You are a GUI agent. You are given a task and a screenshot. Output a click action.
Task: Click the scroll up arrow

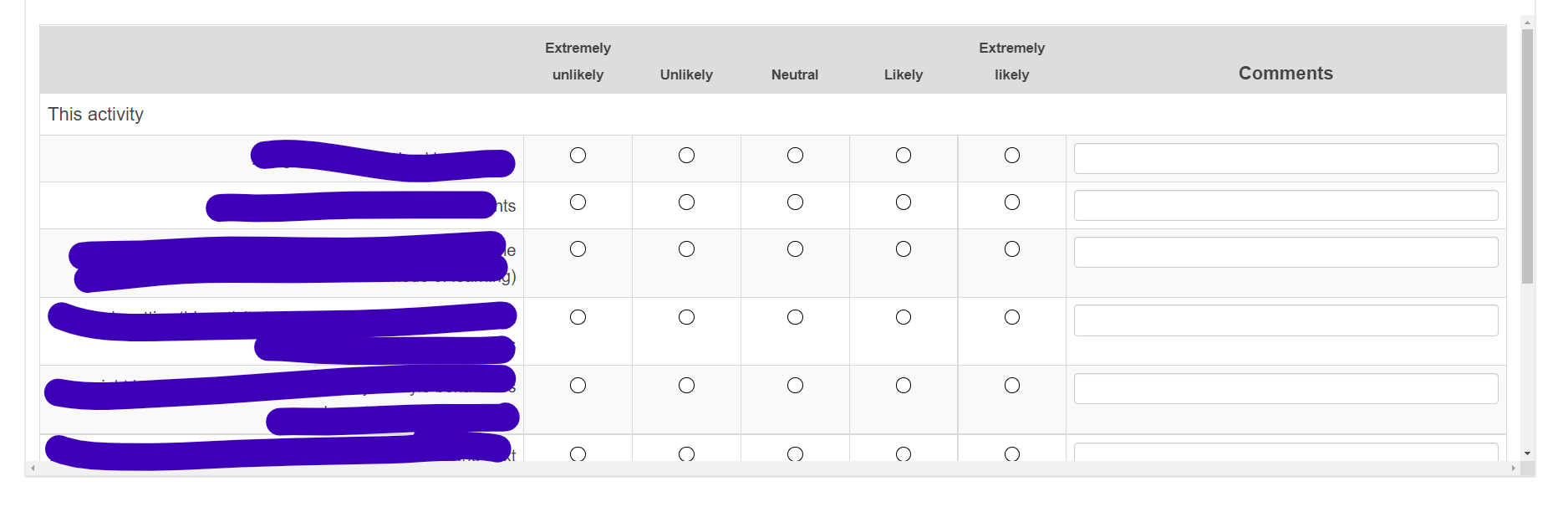(1527, 23)
